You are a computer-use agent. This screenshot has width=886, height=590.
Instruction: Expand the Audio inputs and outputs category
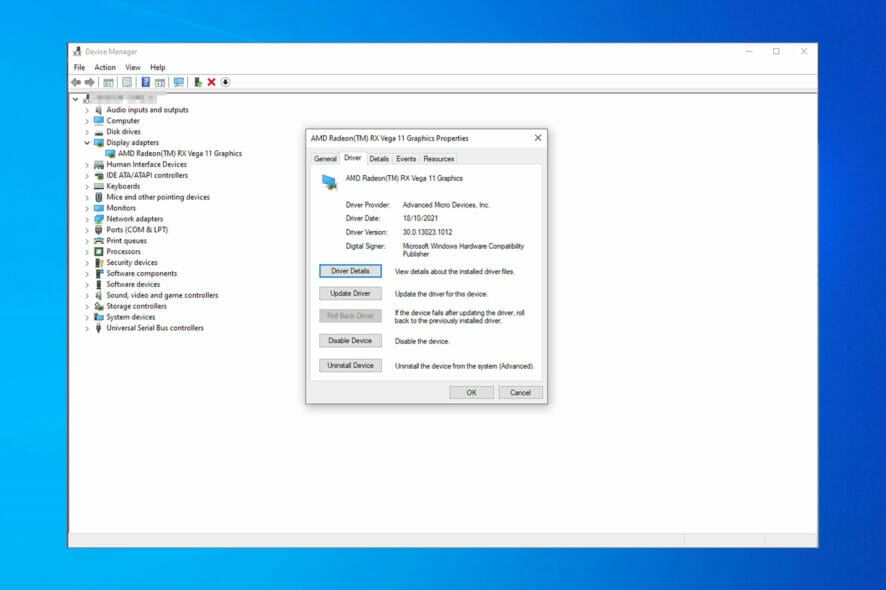coord(87,110)
